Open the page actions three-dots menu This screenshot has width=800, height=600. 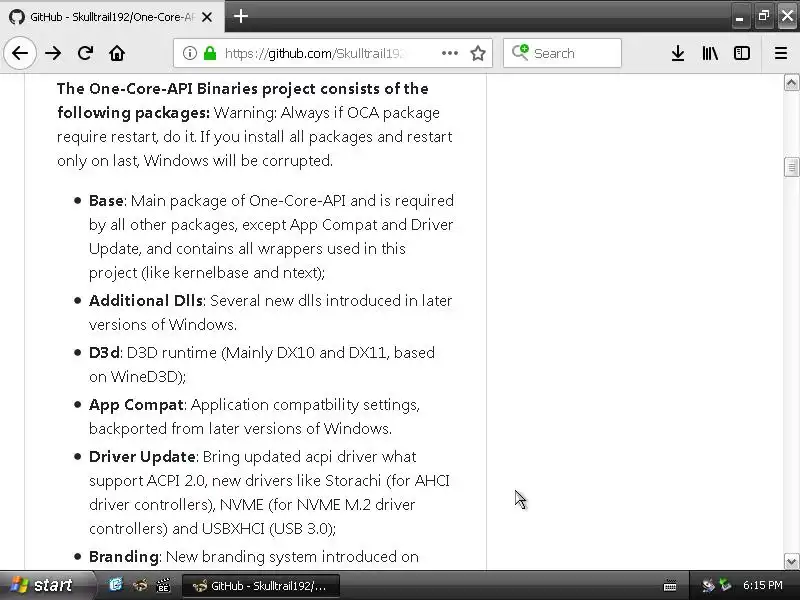click(449, 53)
